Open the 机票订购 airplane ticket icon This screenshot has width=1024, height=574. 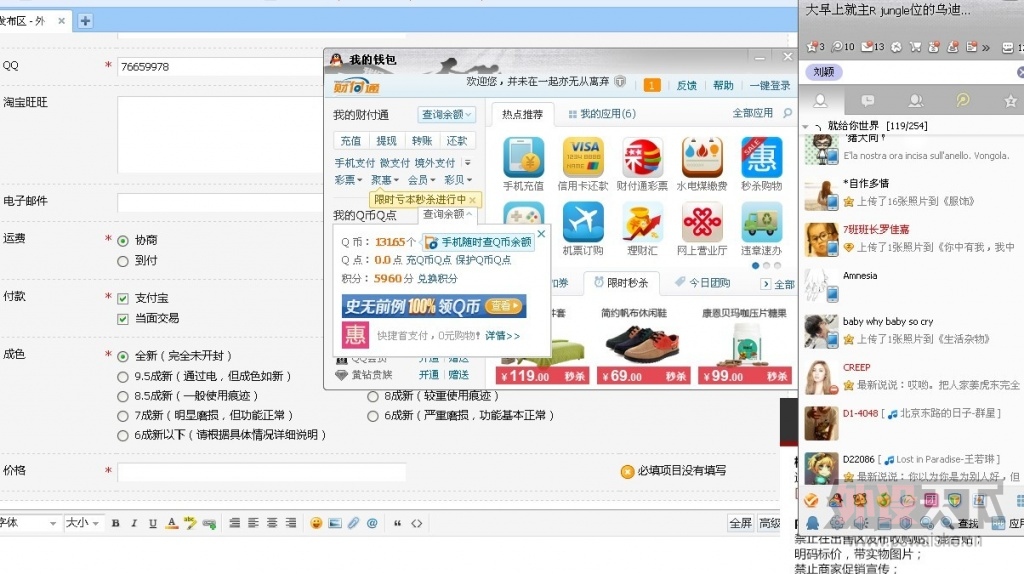[x=583, y=222]
